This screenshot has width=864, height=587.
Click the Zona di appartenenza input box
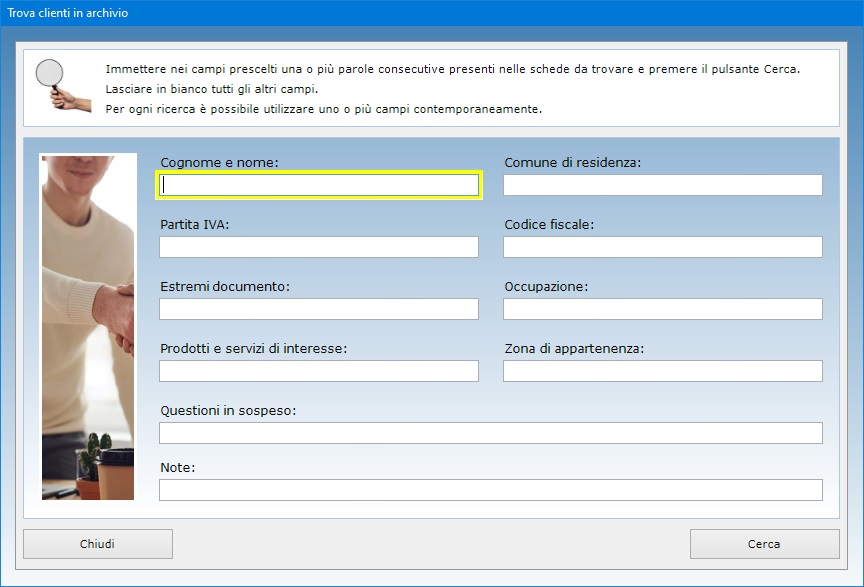click(x=662, y=371)
